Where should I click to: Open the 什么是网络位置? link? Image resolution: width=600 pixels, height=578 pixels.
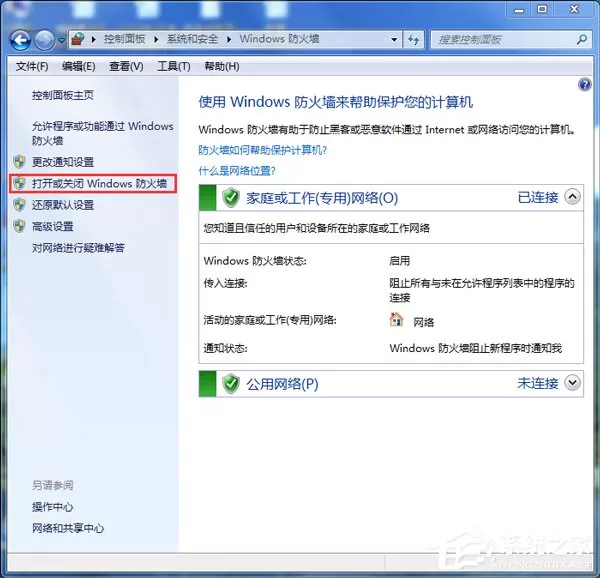pyautogui.click(x=237, y=171)
